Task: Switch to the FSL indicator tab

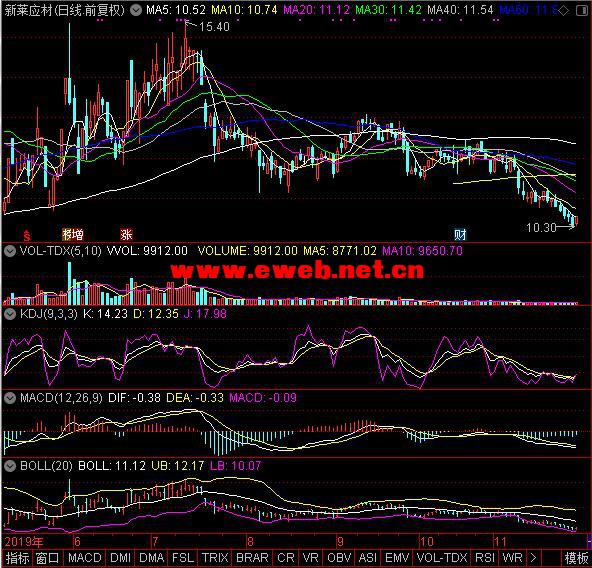Action: click(183, 558)
